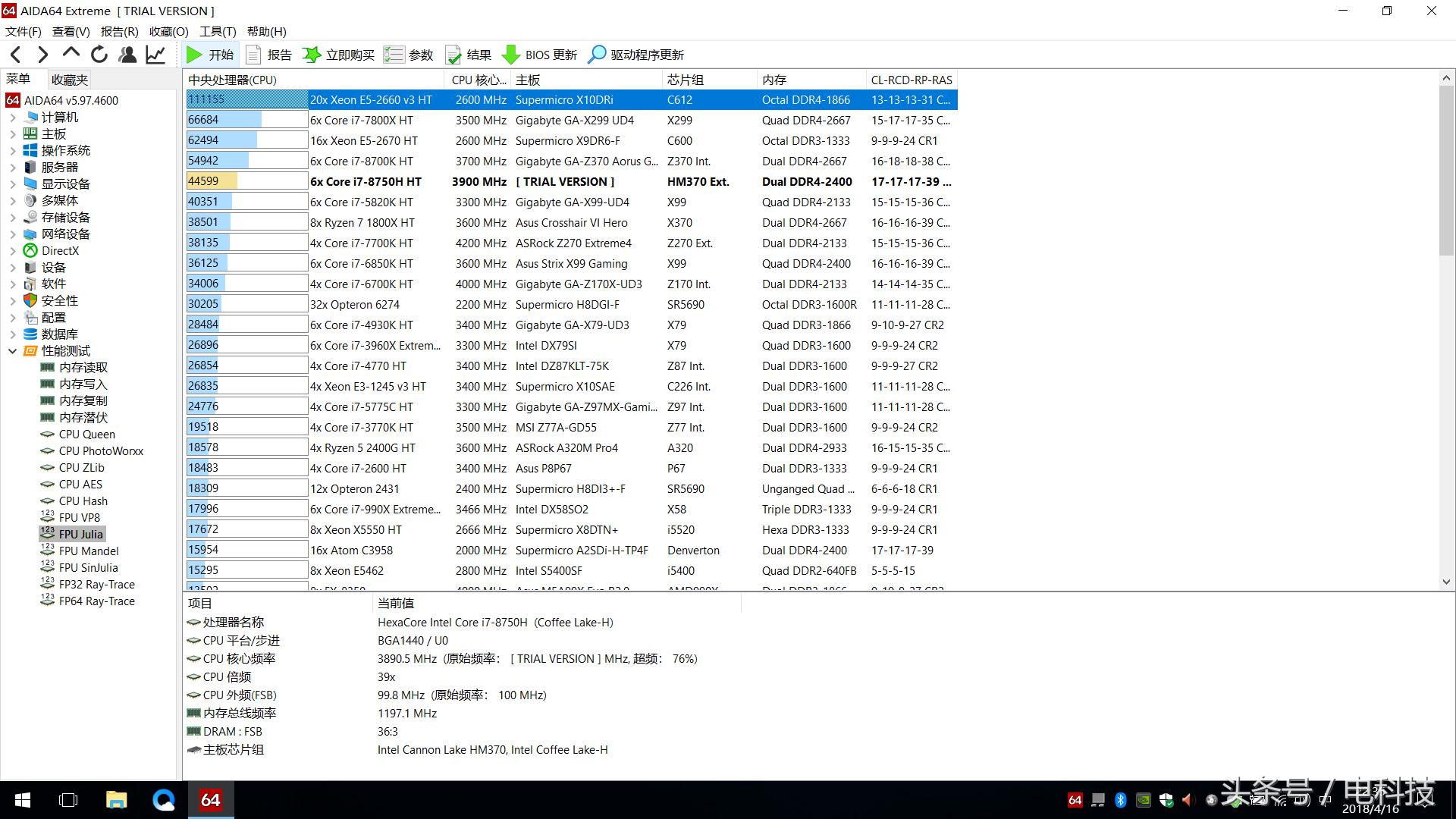This screenshot has height=819, width=1456.
Task: Select FP64 Ray-Trace benchmark item
Action: coord(96,601)
